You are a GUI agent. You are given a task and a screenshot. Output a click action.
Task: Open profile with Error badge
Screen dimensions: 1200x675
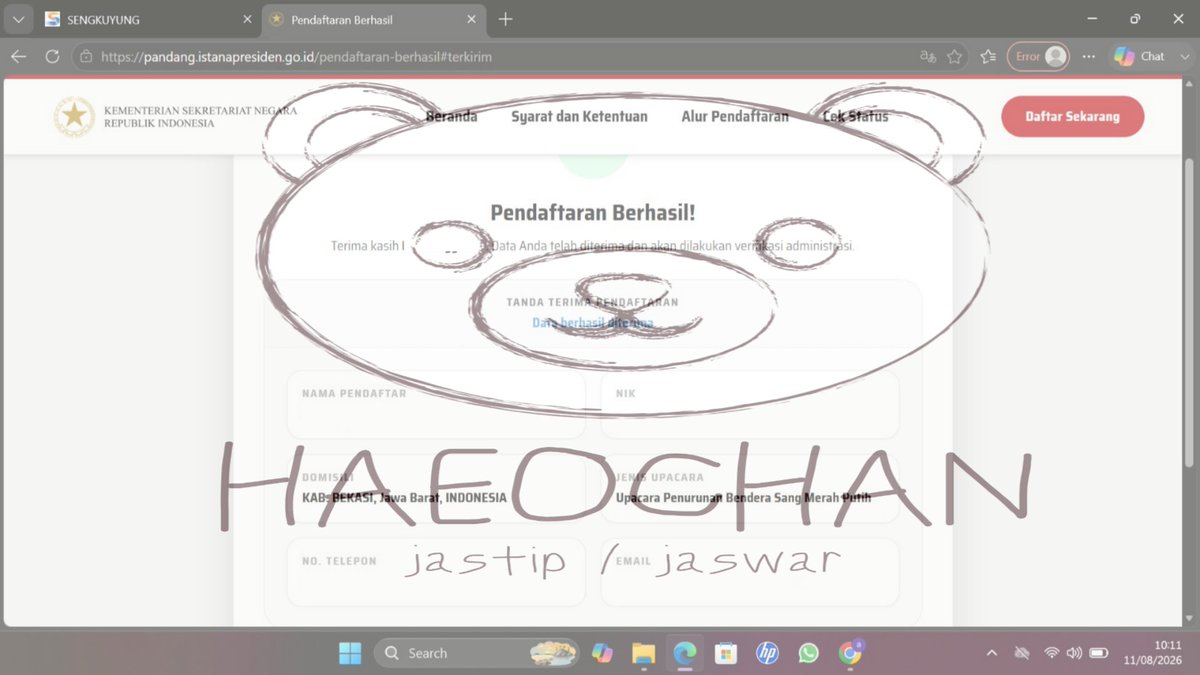click(x=1038, y=57)
